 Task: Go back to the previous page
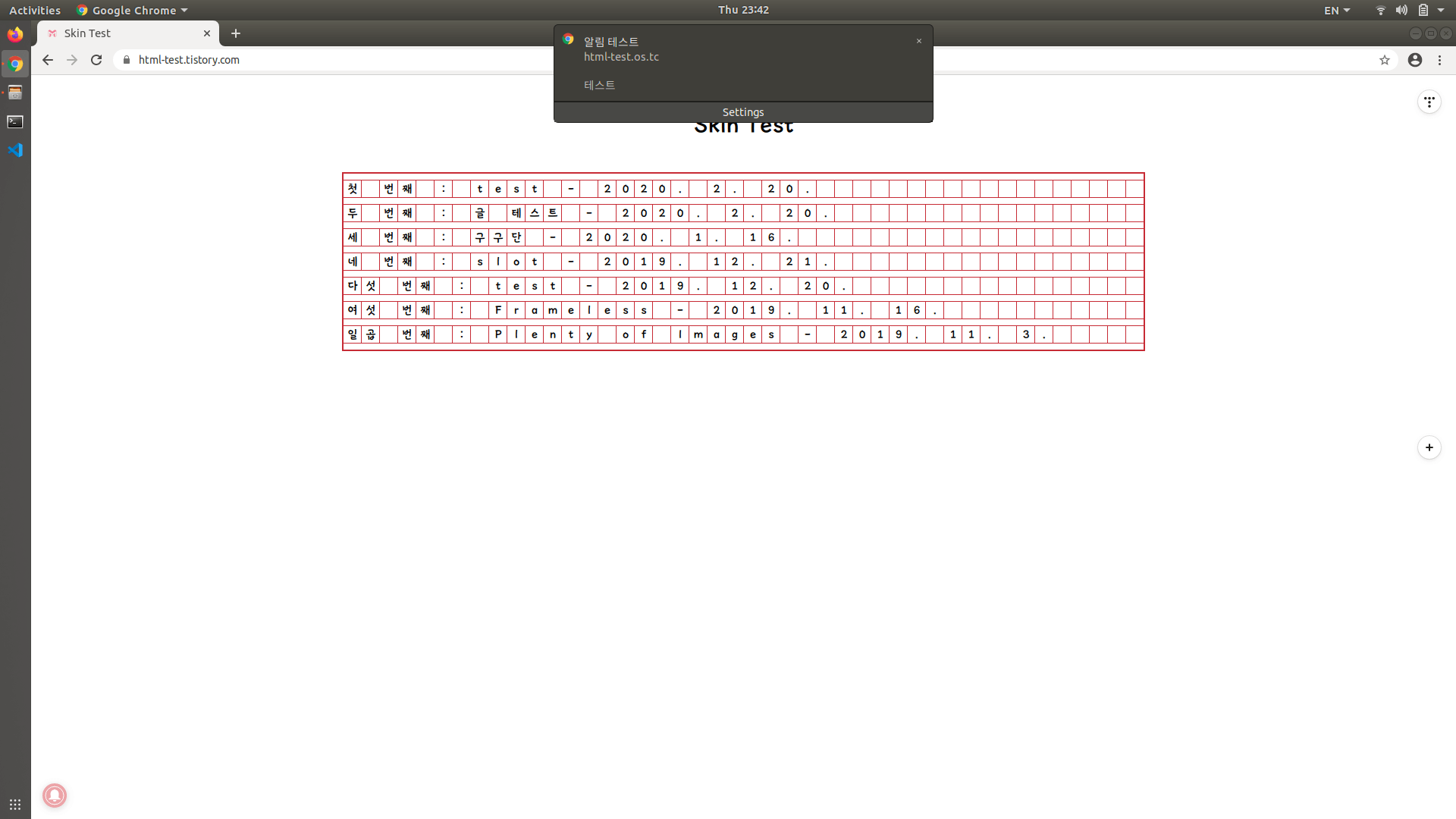click(48, 60)
